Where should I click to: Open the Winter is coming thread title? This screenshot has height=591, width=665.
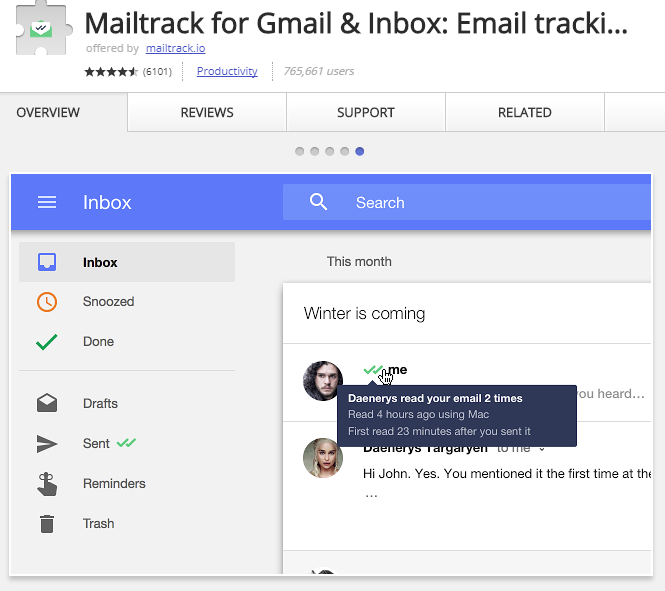pos(364,313)
